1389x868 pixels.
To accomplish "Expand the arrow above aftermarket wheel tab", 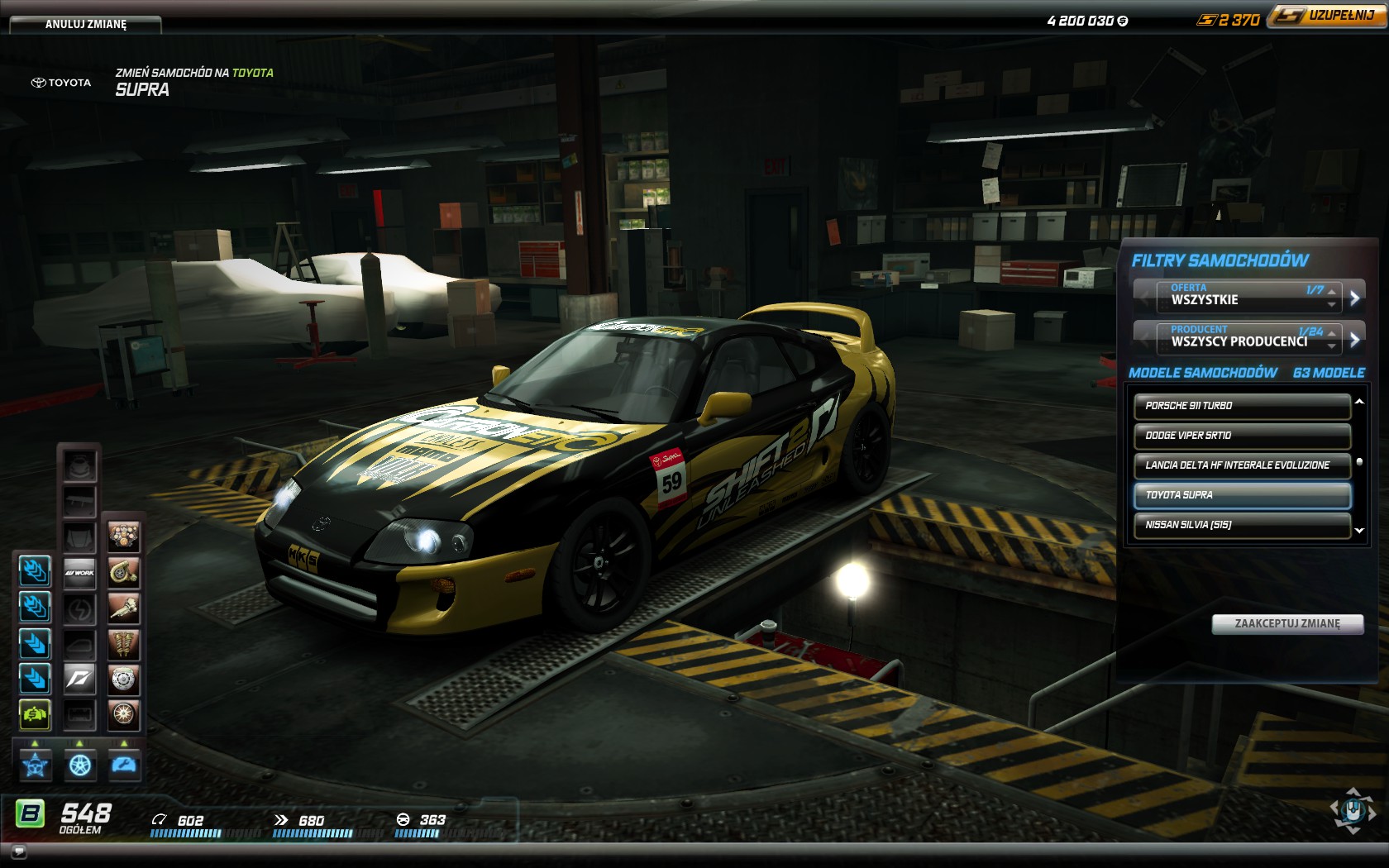I will 80,743.
